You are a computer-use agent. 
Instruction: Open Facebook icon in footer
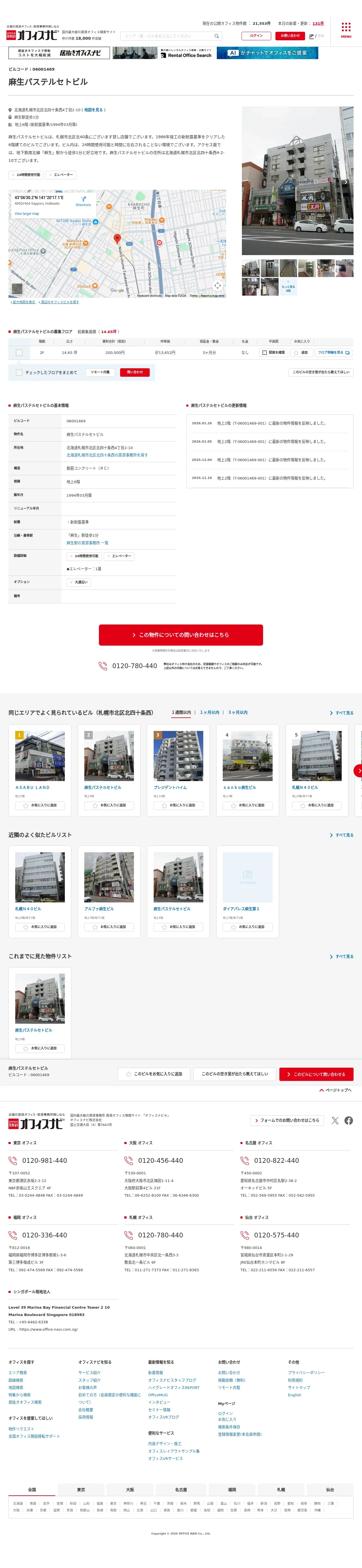point(348,1120)
